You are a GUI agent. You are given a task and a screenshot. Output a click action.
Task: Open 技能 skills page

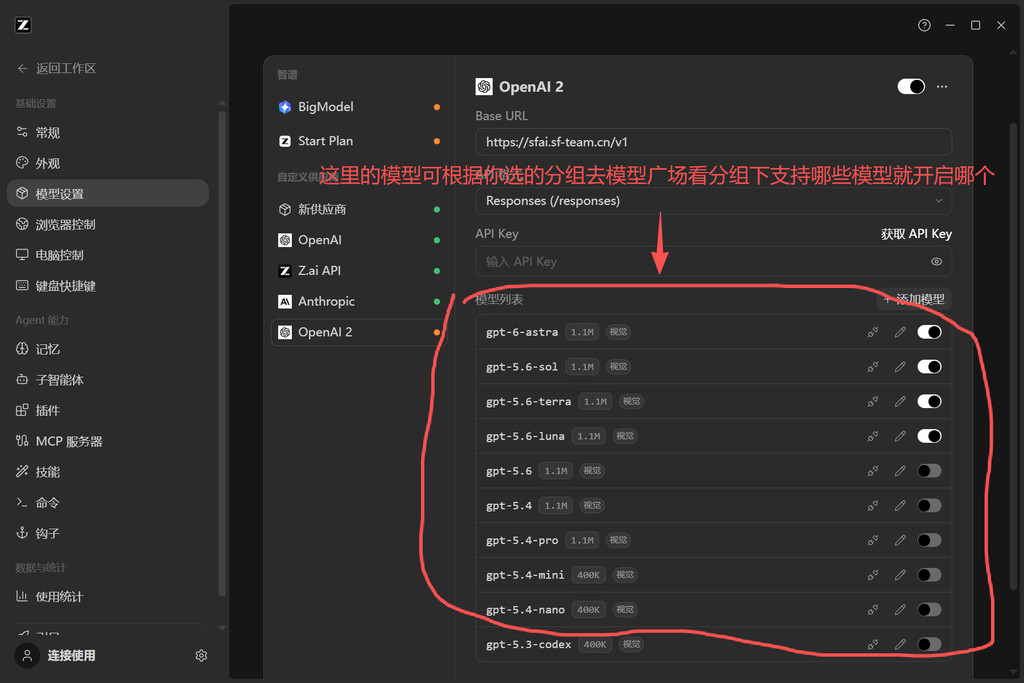click(108, 472)
